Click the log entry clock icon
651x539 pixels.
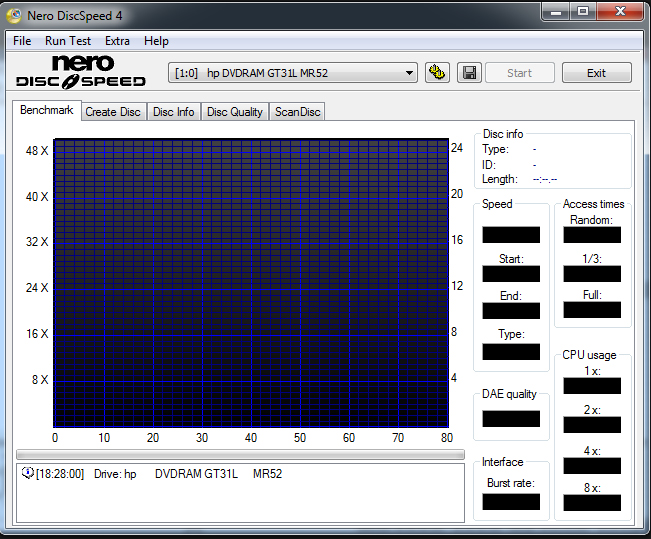[x=27, y=473]
